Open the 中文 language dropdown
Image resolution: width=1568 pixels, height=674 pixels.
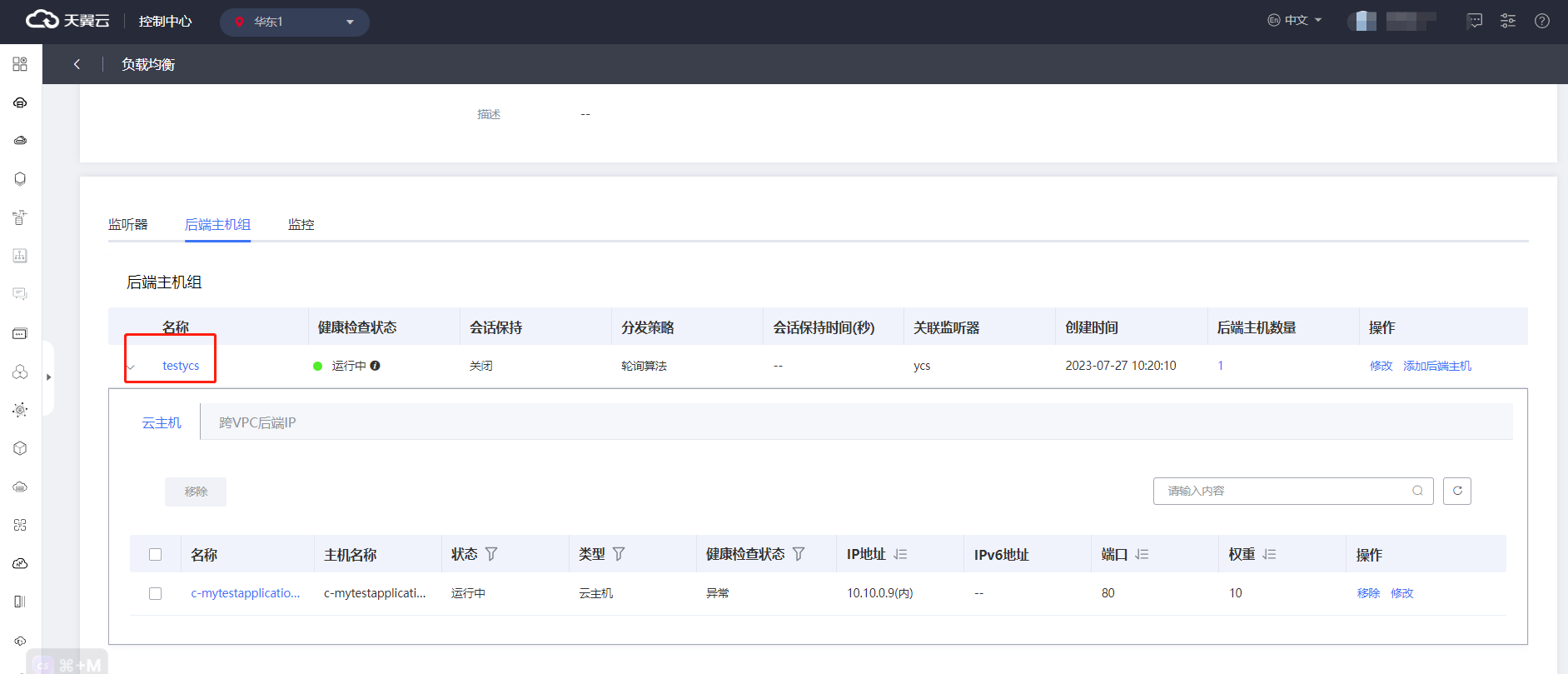[x=1295, y=21]
